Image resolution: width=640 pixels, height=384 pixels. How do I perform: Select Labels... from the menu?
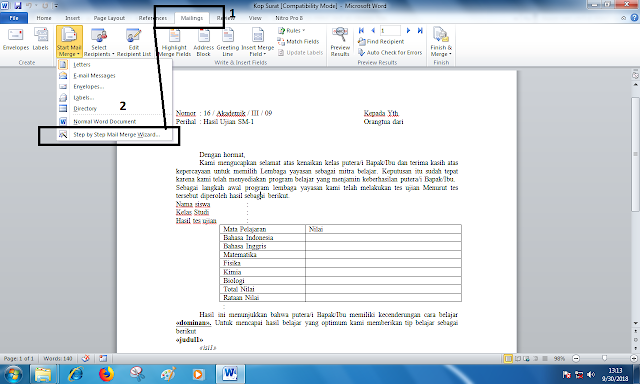114,98
